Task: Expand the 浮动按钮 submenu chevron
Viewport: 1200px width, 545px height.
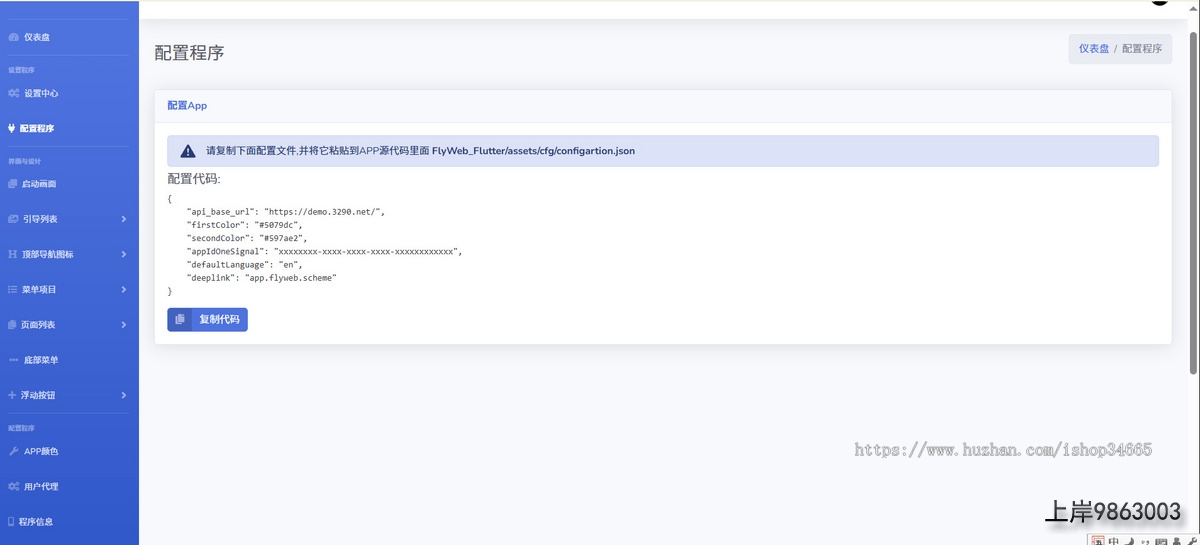Action: coord(123,395)
